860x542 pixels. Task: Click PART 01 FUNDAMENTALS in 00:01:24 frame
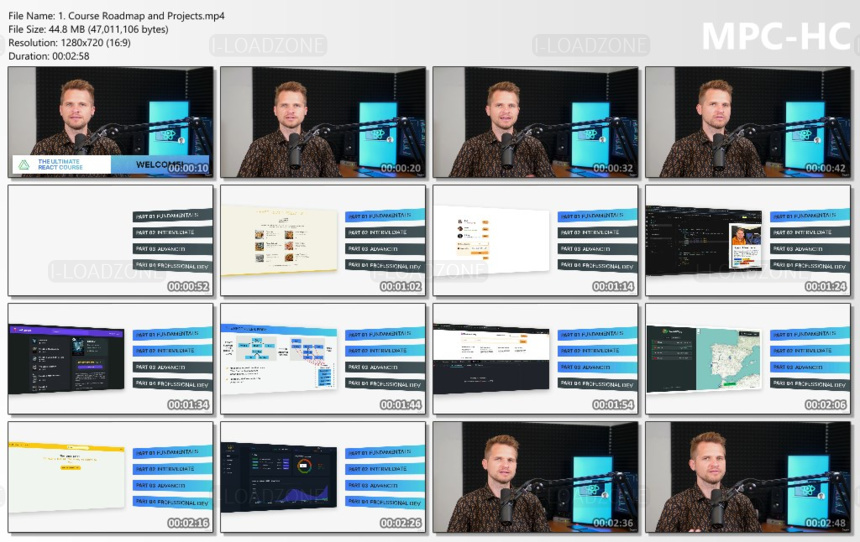click(810, 216)
